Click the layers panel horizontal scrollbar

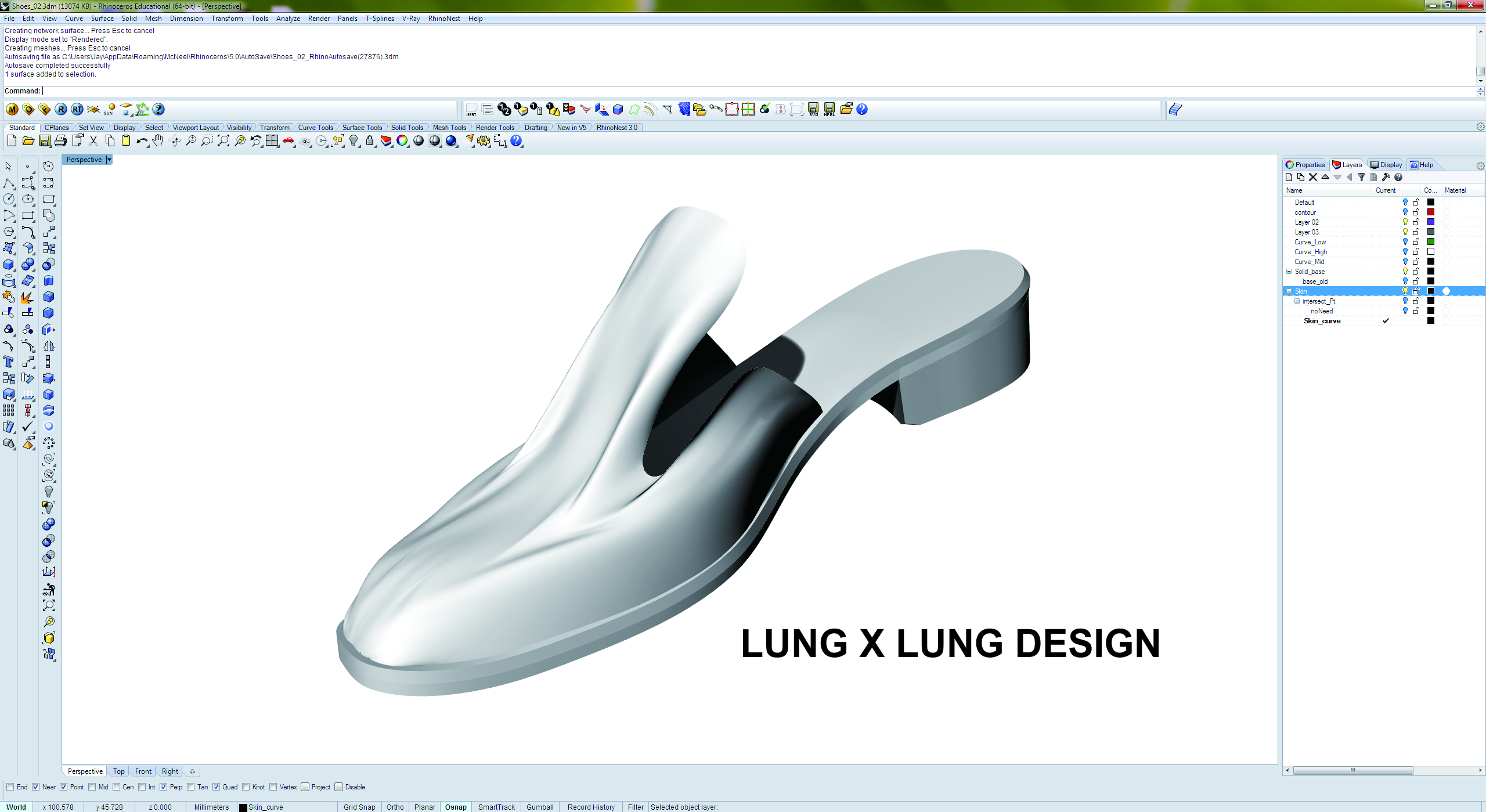click(x=1353, y=771)
